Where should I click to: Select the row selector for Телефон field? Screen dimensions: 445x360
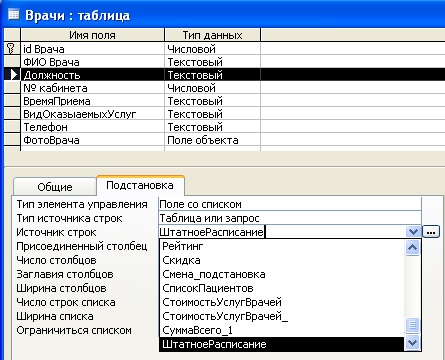click(12, 127)
